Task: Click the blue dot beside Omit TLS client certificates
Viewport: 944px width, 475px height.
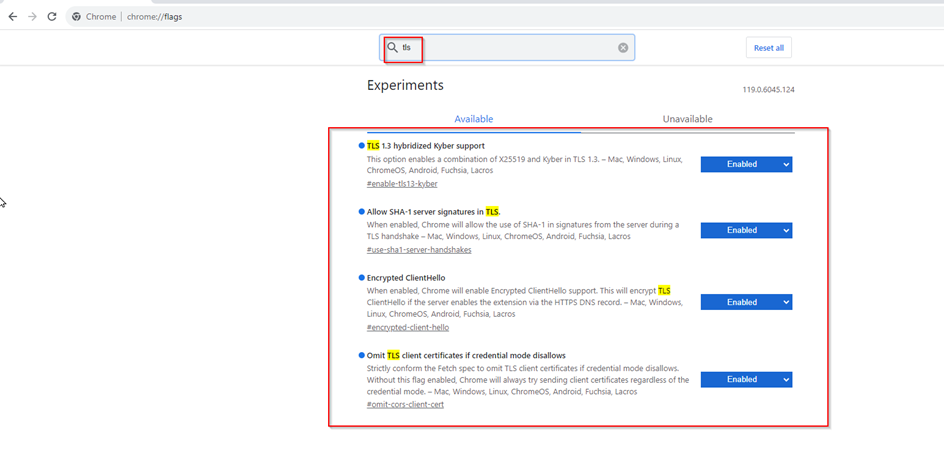Action: click(361, 355)
